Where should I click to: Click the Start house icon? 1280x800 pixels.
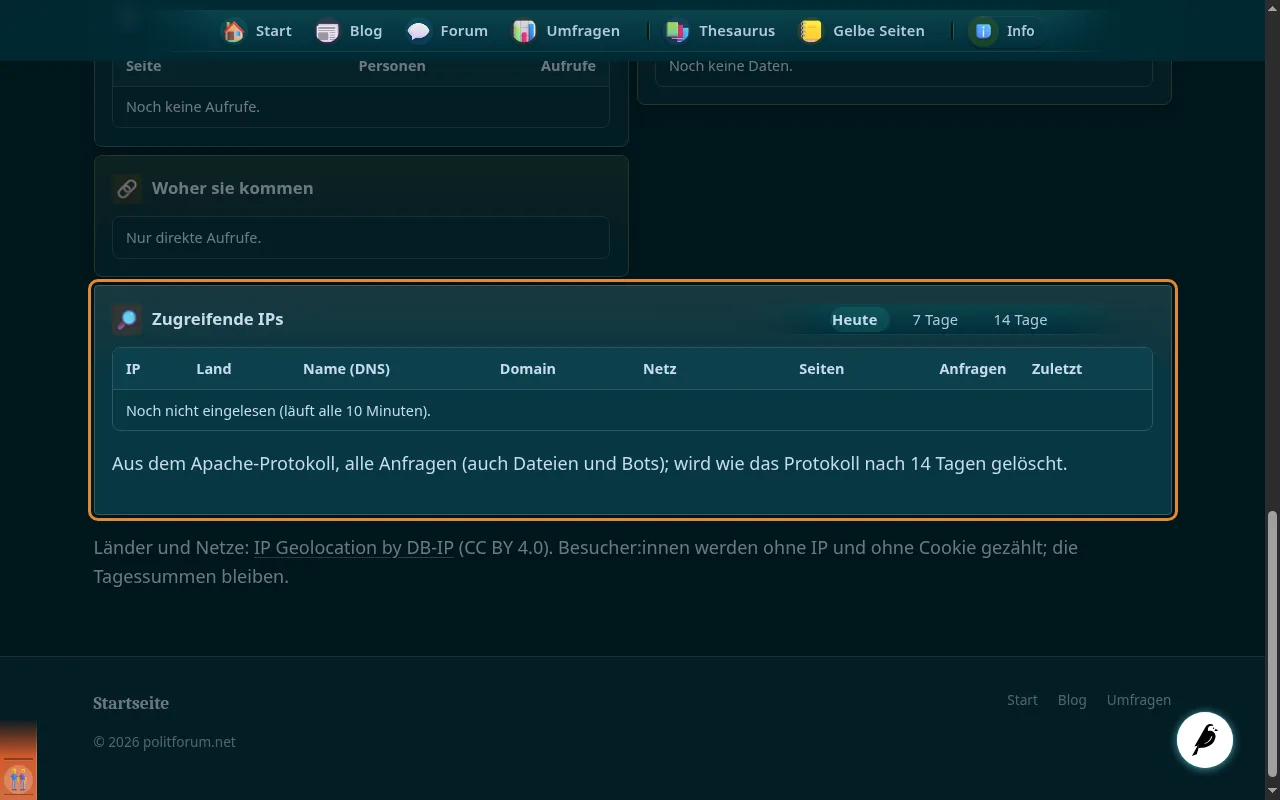pos(234,31)
